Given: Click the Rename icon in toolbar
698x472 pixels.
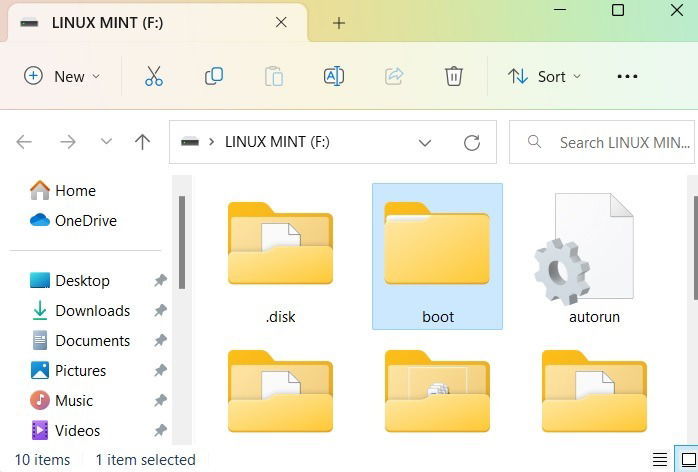Looking at the screenshot, I should click(334, 76).
